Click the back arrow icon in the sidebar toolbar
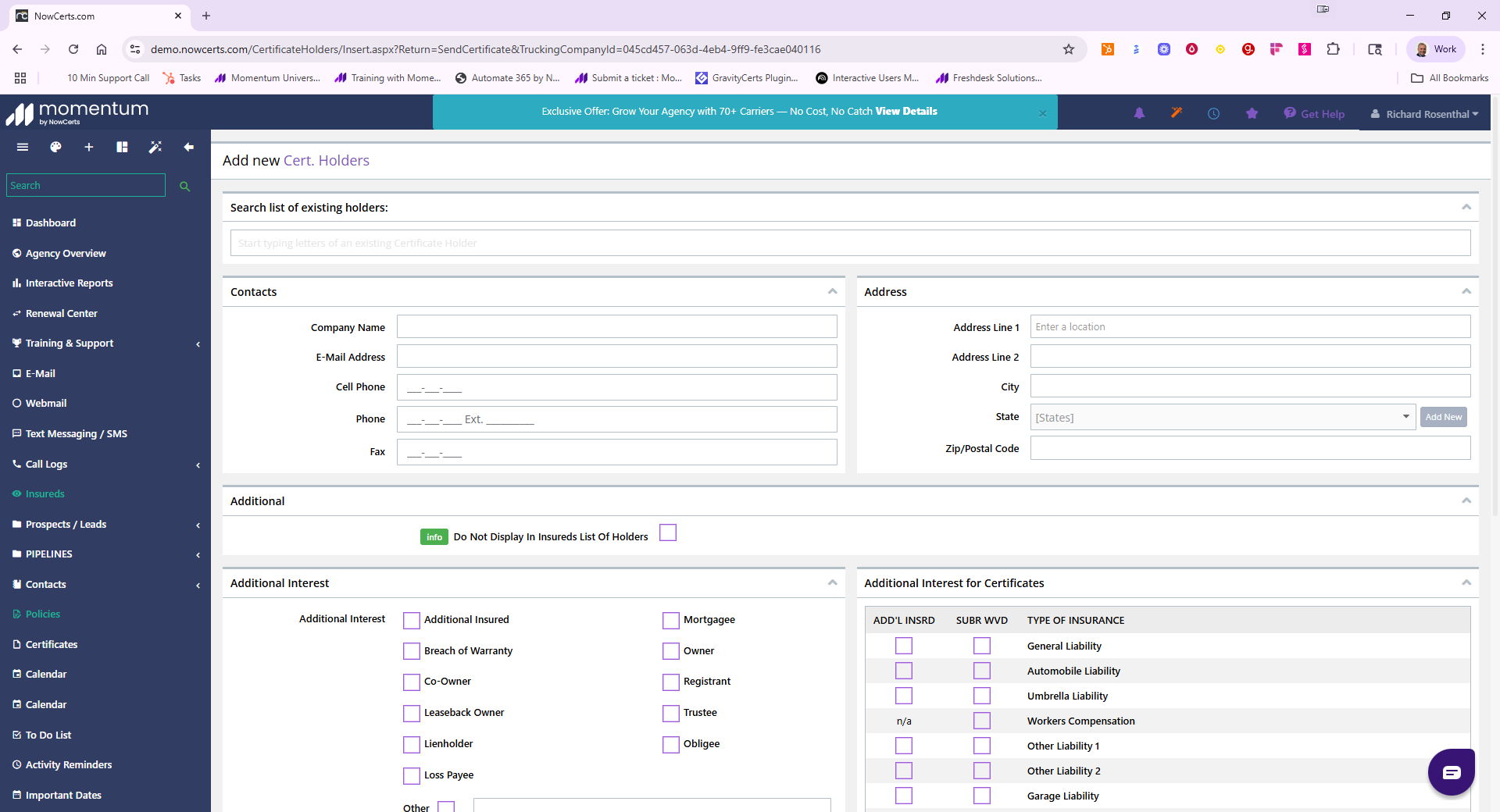This screenshot has width=1500, height=812. 188,147
